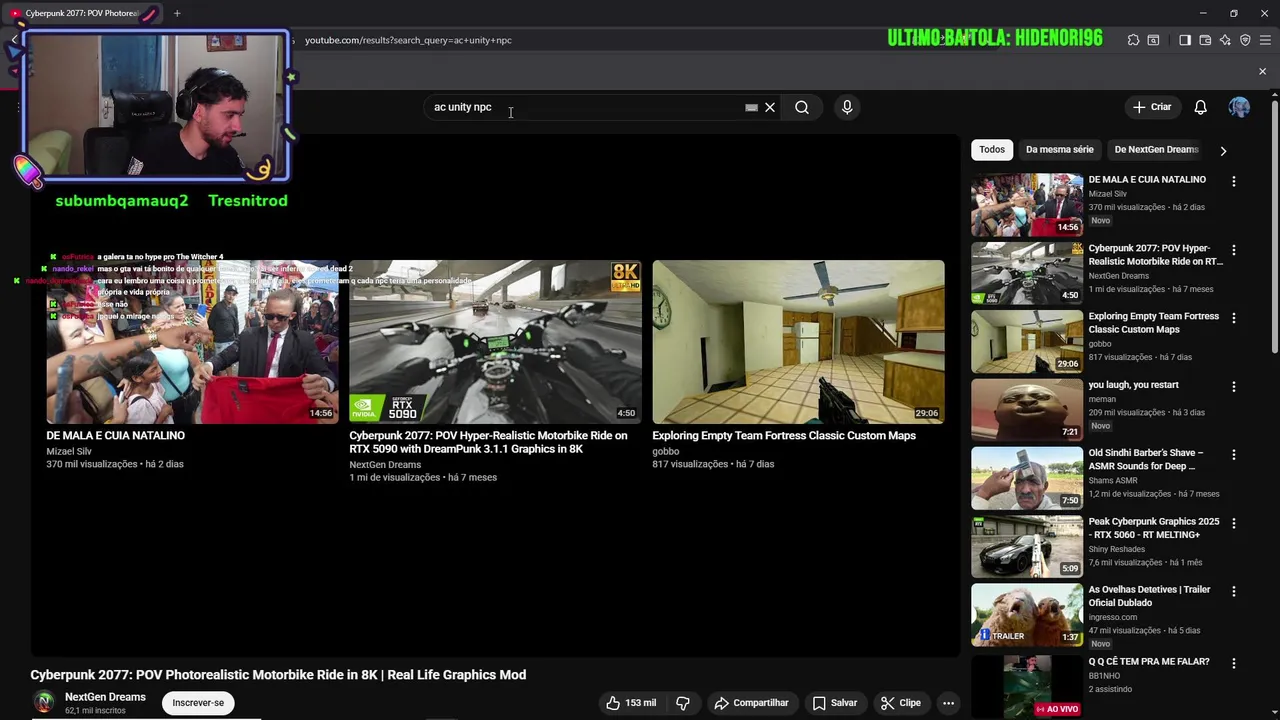Open the Brave VPN shield icon
Viewport: 1280px width, 720px height.
1245,40
